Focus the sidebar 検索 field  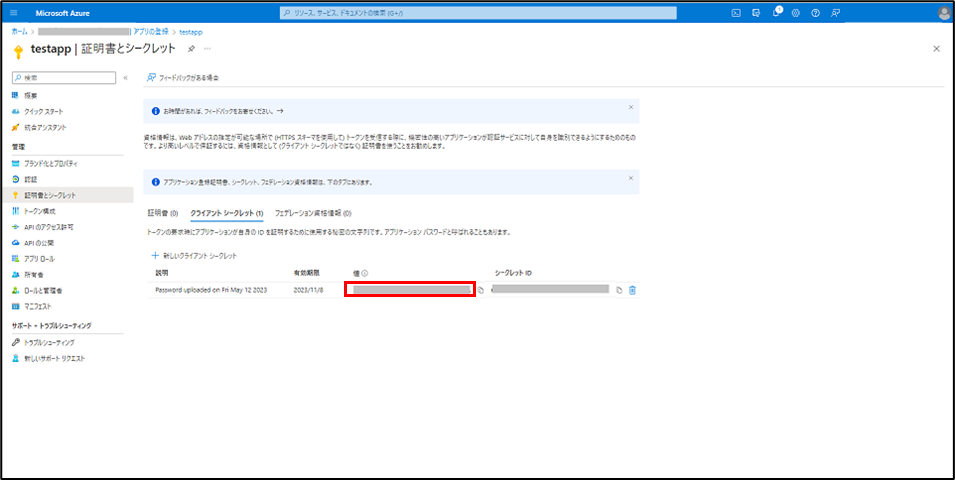pyautogui.click(x=64, y=78)
